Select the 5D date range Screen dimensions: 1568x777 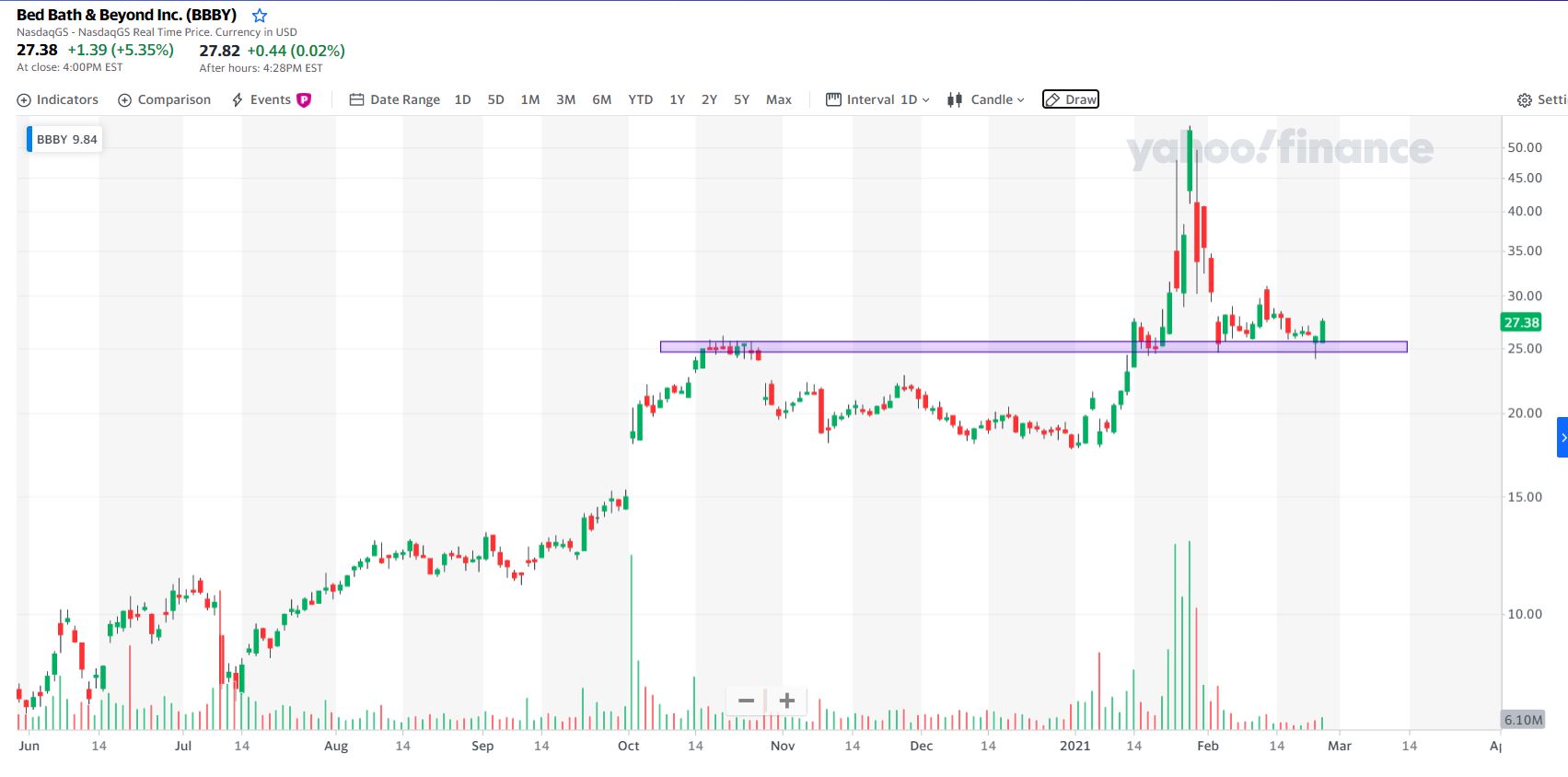point(495,99)
